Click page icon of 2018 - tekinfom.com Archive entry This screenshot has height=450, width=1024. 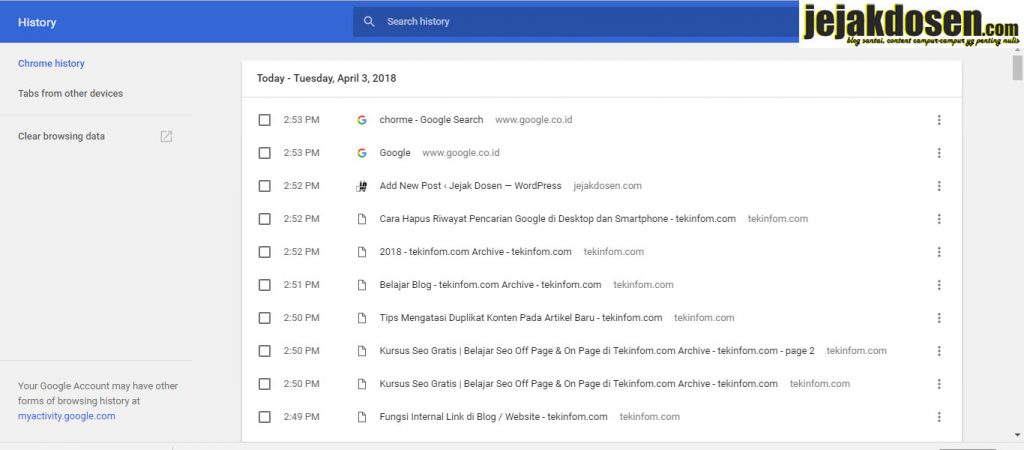click(x=362, y=252)
